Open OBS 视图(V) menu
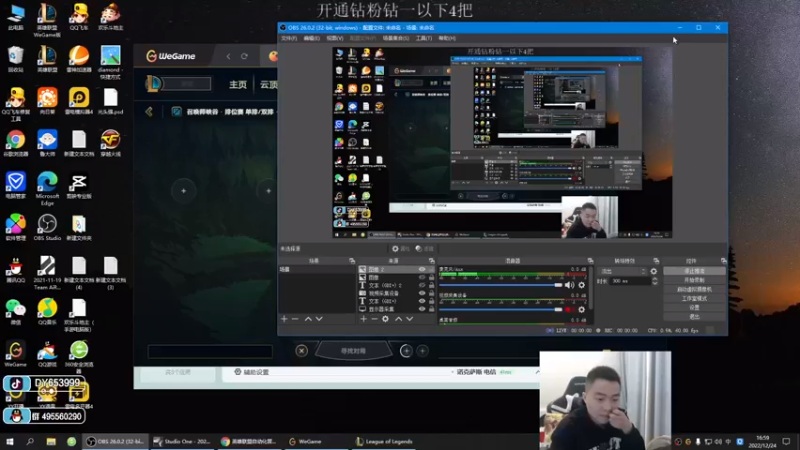 point(335,38)
